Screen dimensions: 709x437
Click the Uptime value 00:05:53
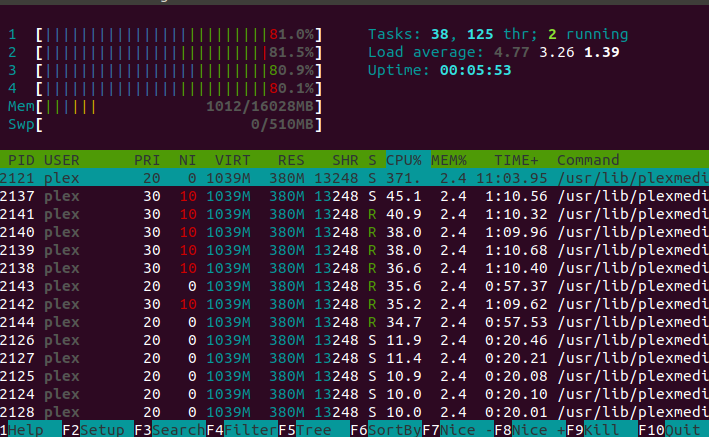click(476, 71)
